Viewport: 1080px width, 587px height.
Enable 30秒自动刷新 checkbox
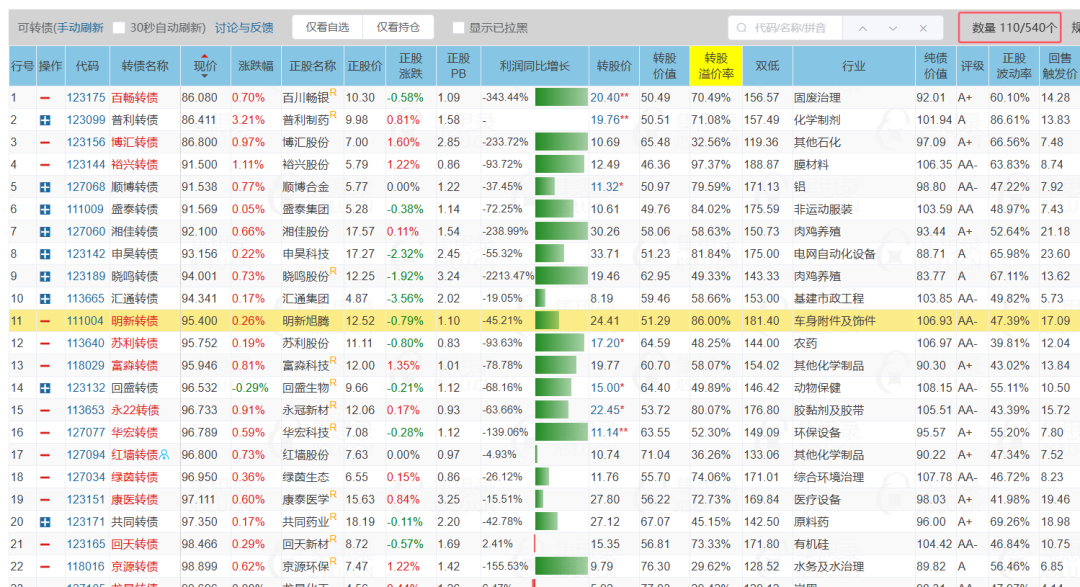118,28
